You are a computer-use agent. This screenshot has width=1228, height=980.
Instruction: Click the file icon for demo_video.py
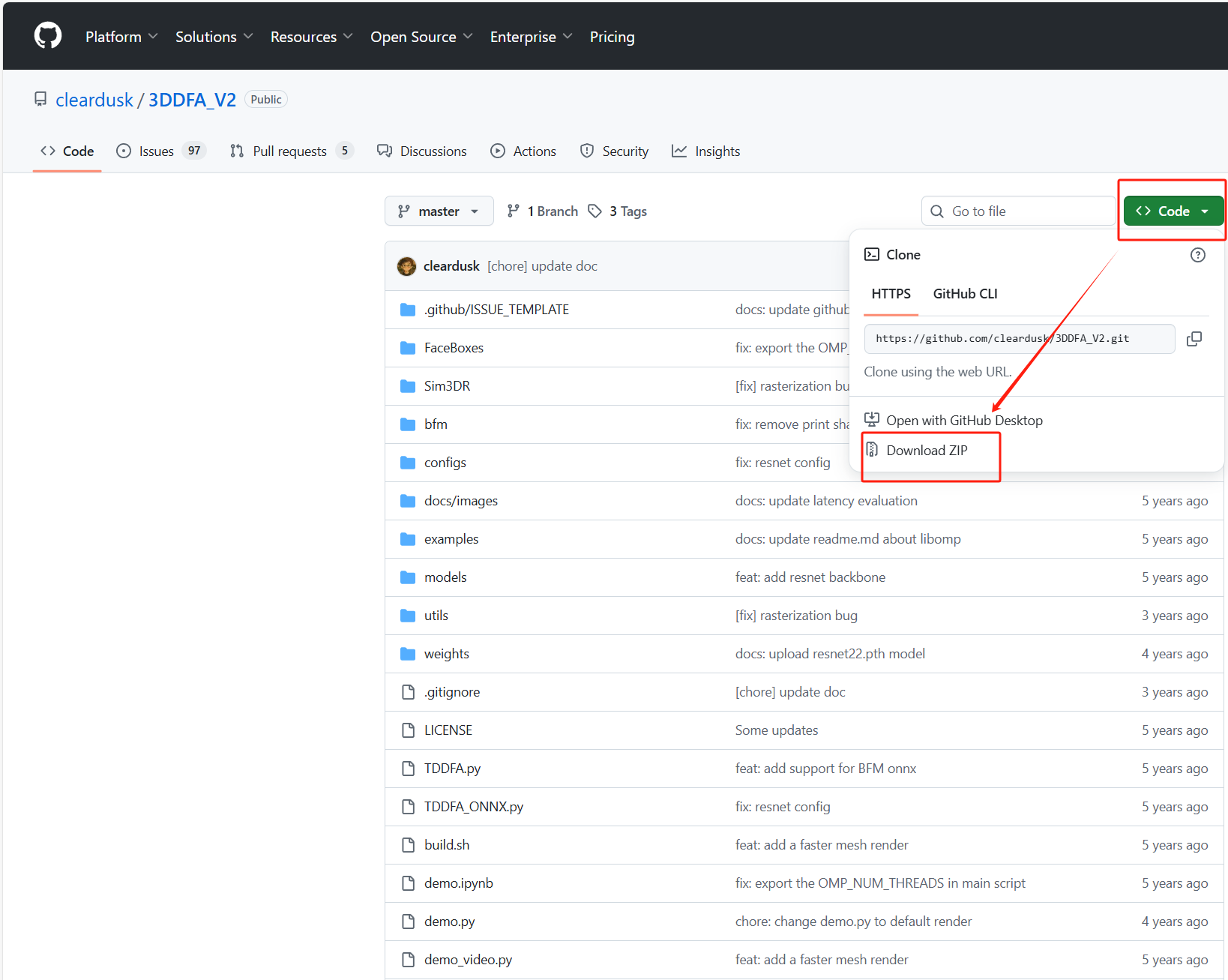pyautogui.click(x=408, y=960)
